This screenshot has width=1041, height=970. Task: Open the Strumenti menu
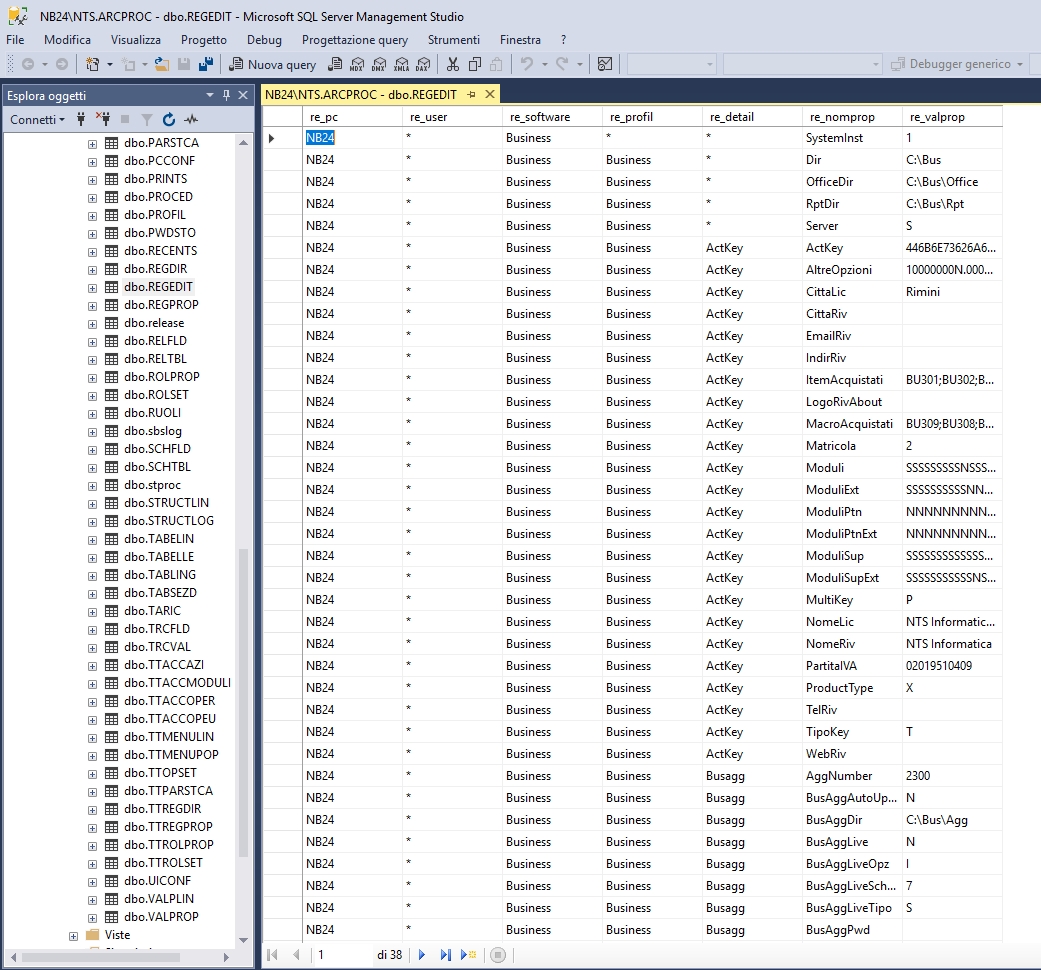[453, 40]
